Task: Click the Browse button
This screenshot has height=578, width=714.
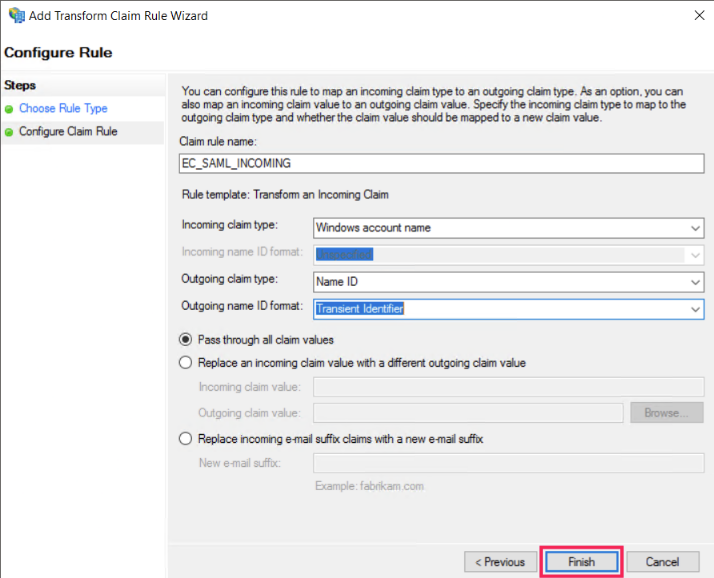Action: tap(666, 412)
